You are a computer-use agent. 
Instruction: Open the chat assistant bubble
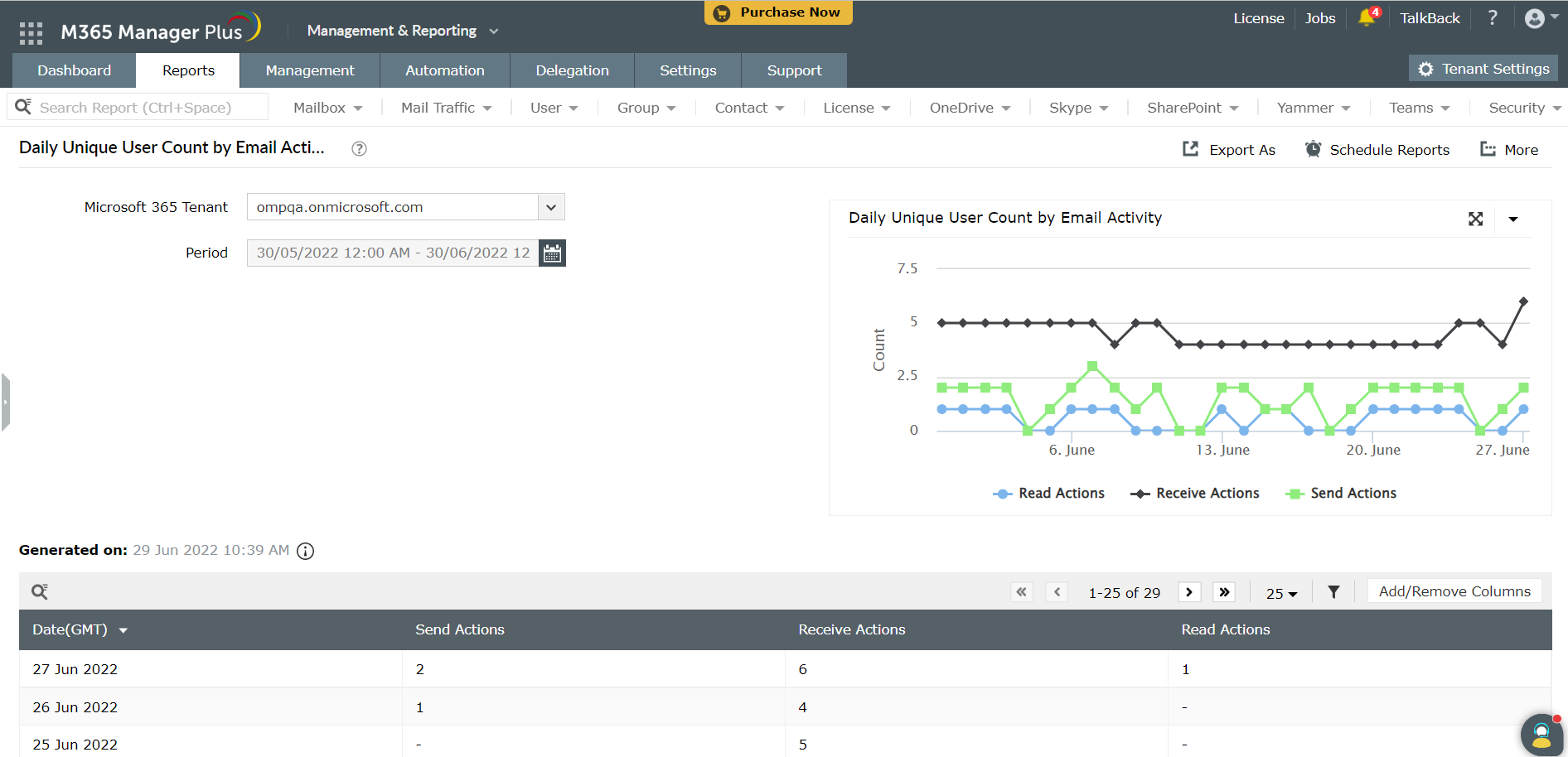click(1541, 734)
